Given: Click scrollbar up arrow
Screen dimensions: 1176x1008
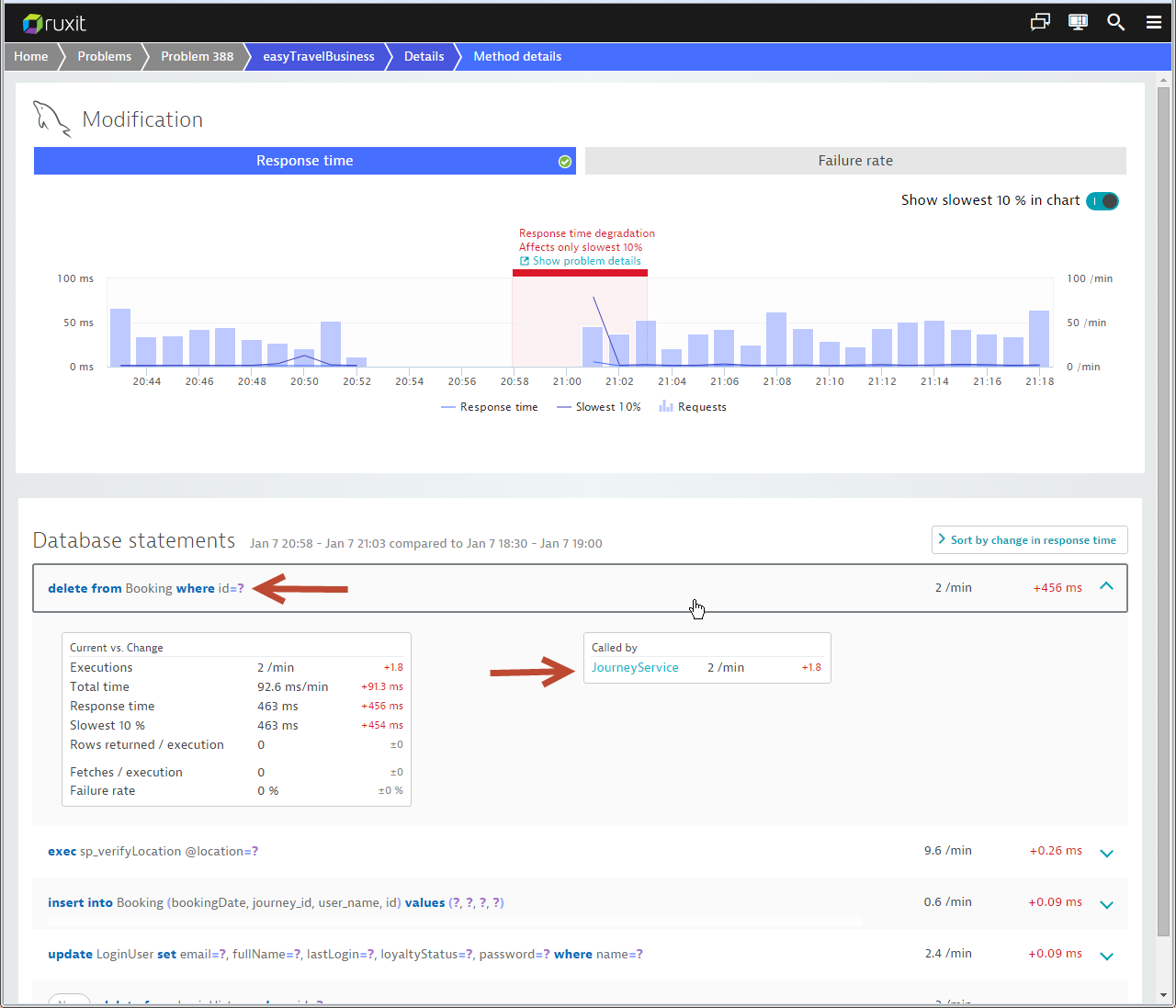Looking at the screenshot, I should point(1163,78).
